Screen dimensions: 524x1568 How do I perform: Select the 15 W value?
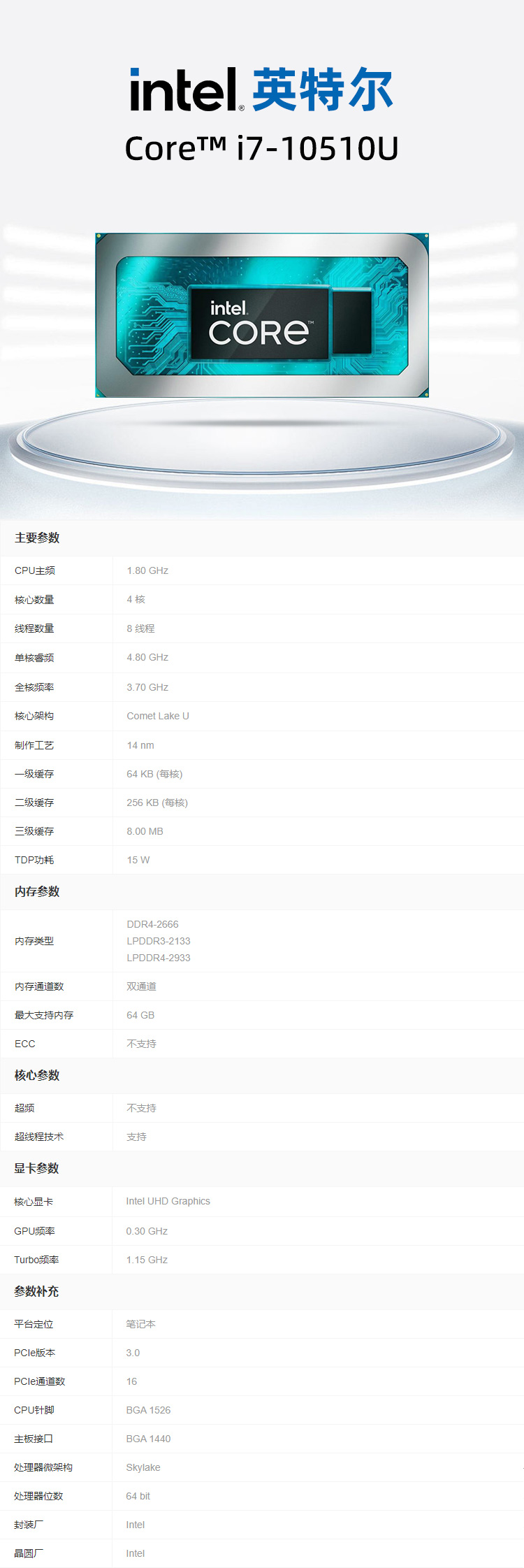[138, 860]
